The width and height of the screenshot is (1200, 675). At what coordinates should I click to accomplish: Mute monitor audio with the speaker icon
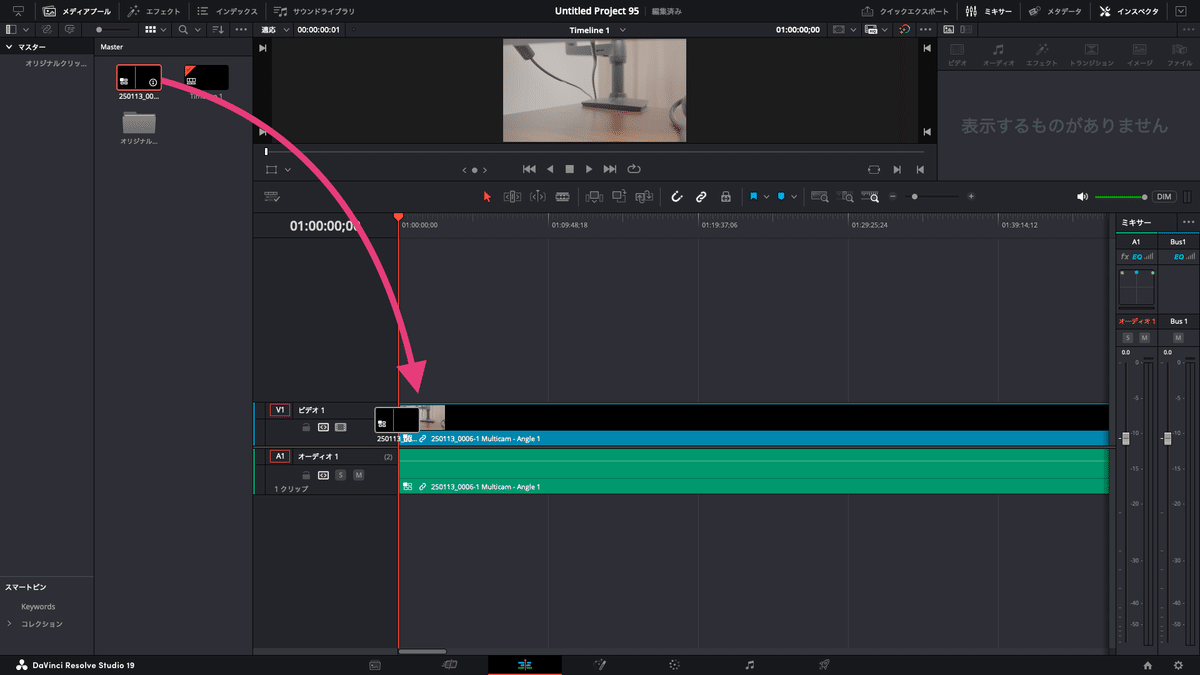[1082, 197]
